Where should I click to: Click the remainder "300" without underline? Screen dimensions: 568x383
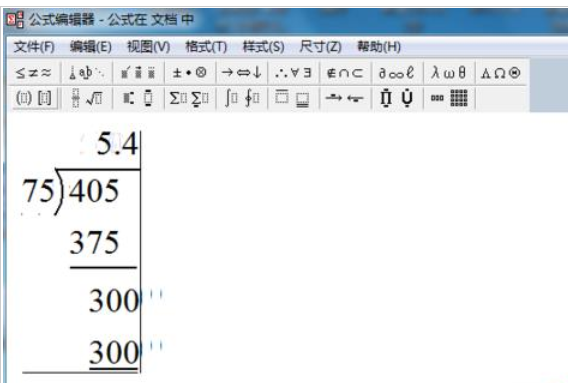click(114, 300)
